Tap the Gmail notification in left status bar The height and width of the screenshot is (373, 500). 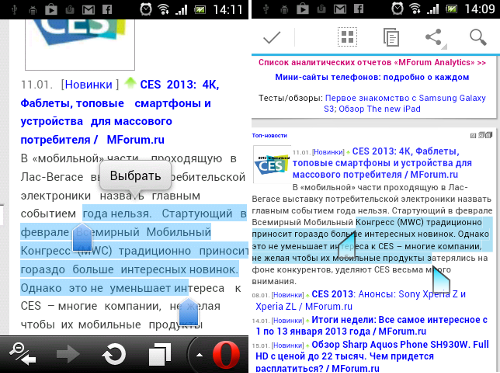click(88, 10)
